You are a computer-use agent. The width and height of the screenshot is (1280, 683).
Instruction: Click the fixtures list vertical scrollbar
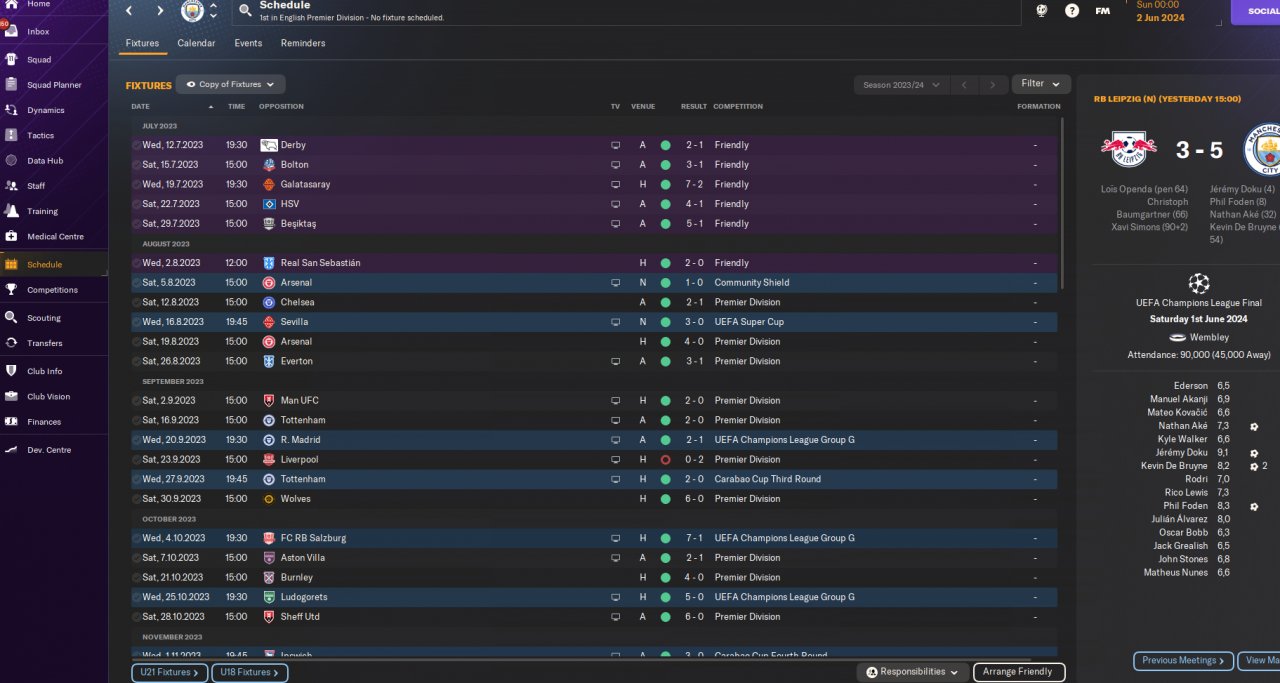point(1062,205)
